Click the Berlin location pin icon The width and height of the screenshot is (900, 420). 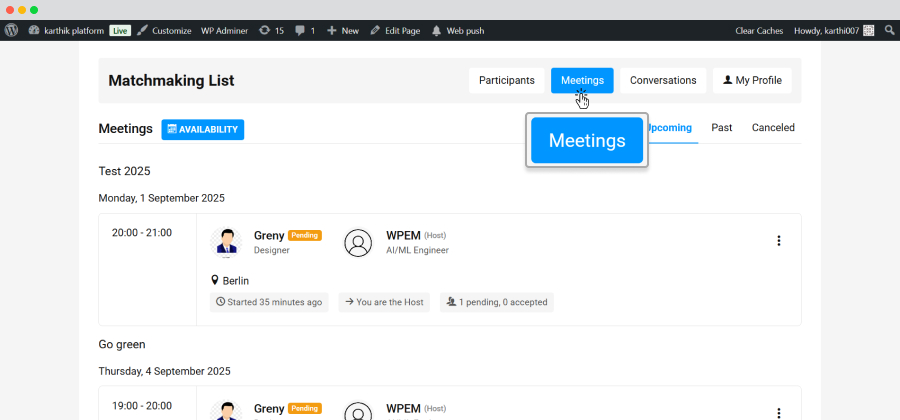(x=215, y=281)
